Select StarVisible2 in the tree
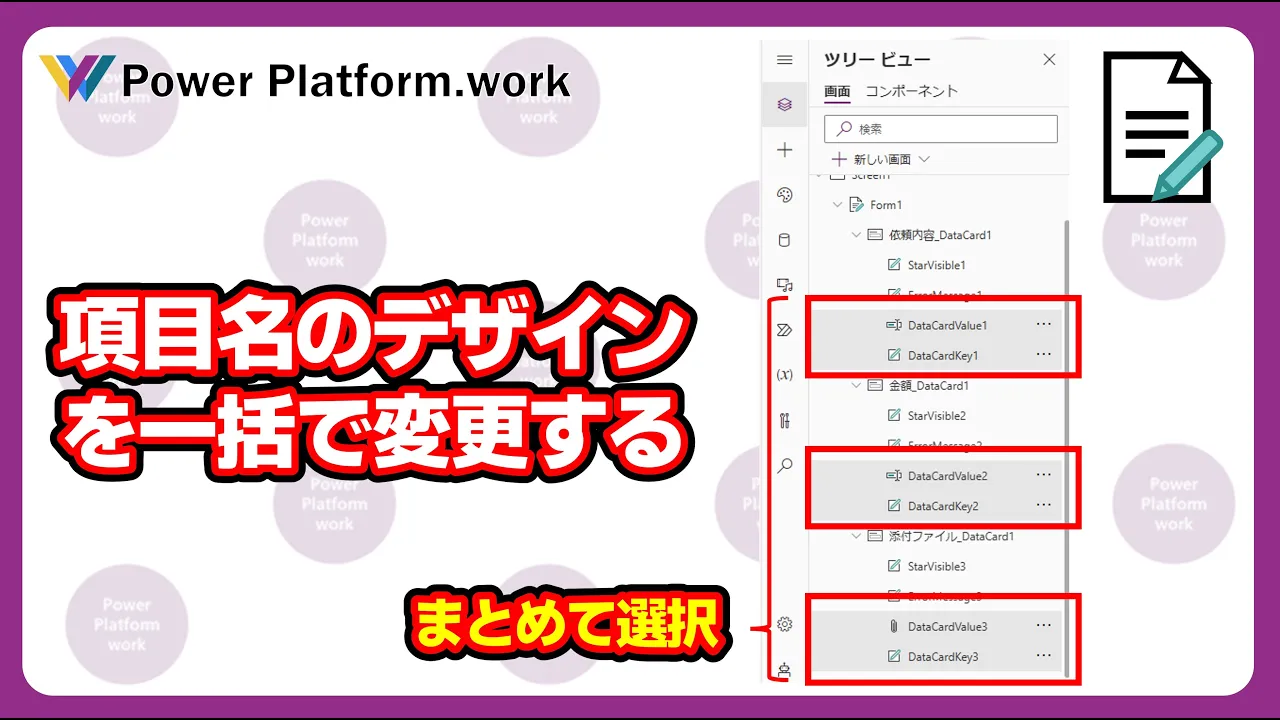Screen dimensions: 1280x720 click(x=937, y=415)
